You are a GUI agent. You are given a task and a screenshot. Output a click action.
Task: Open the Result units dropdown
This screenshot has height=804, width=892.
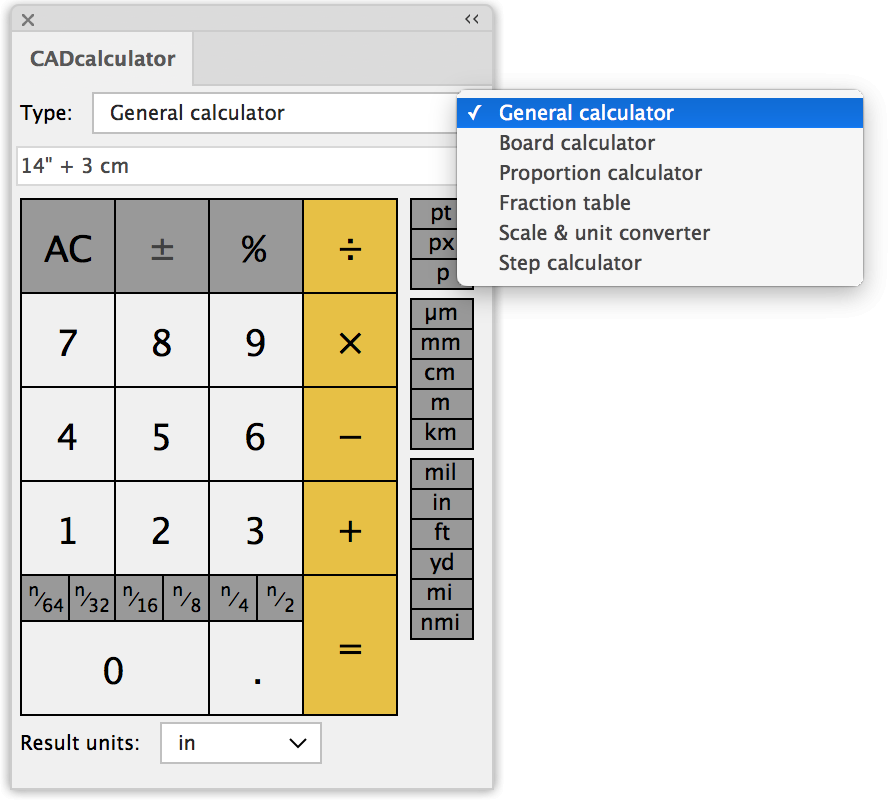tap(241, 743)
